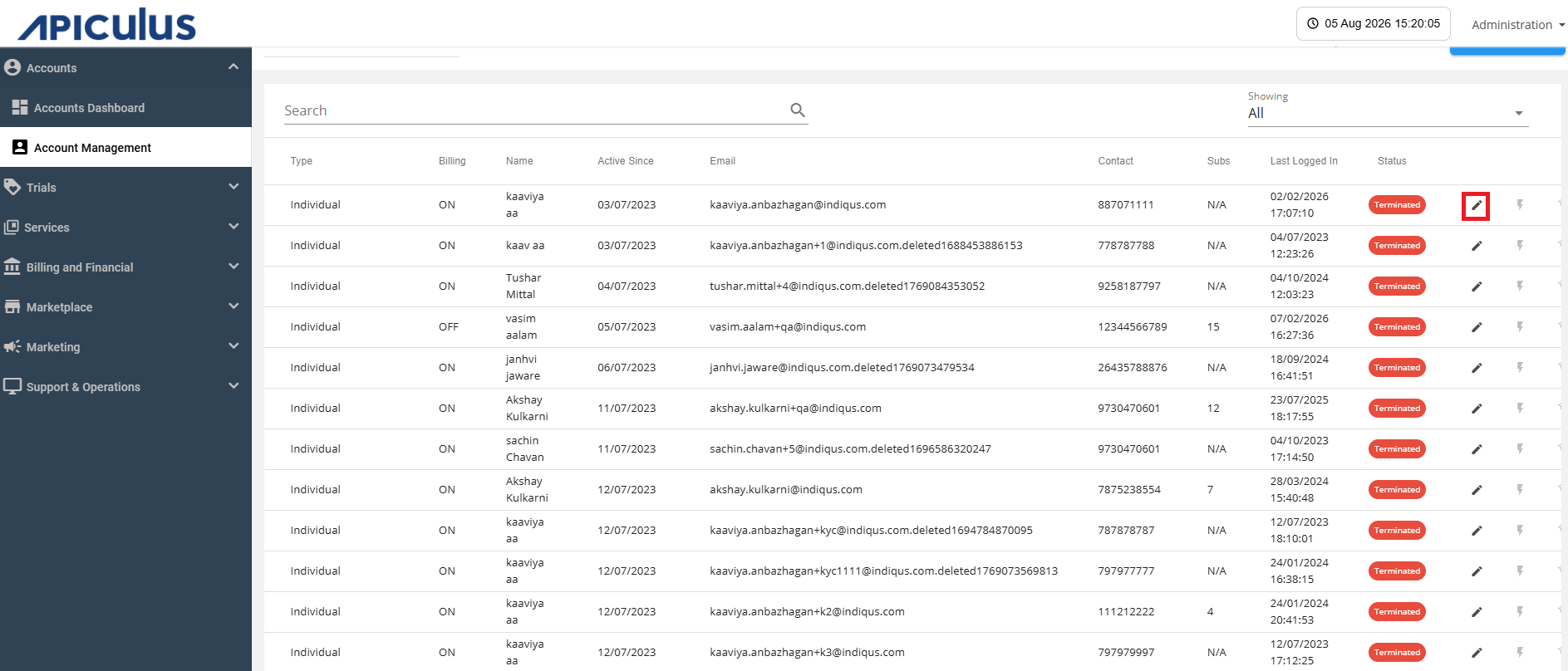This screenshot has width=1568, height=671.
Task: Click the bolt icon for kaaviya.anbazhagan+k2 row
Action: 1520,612
